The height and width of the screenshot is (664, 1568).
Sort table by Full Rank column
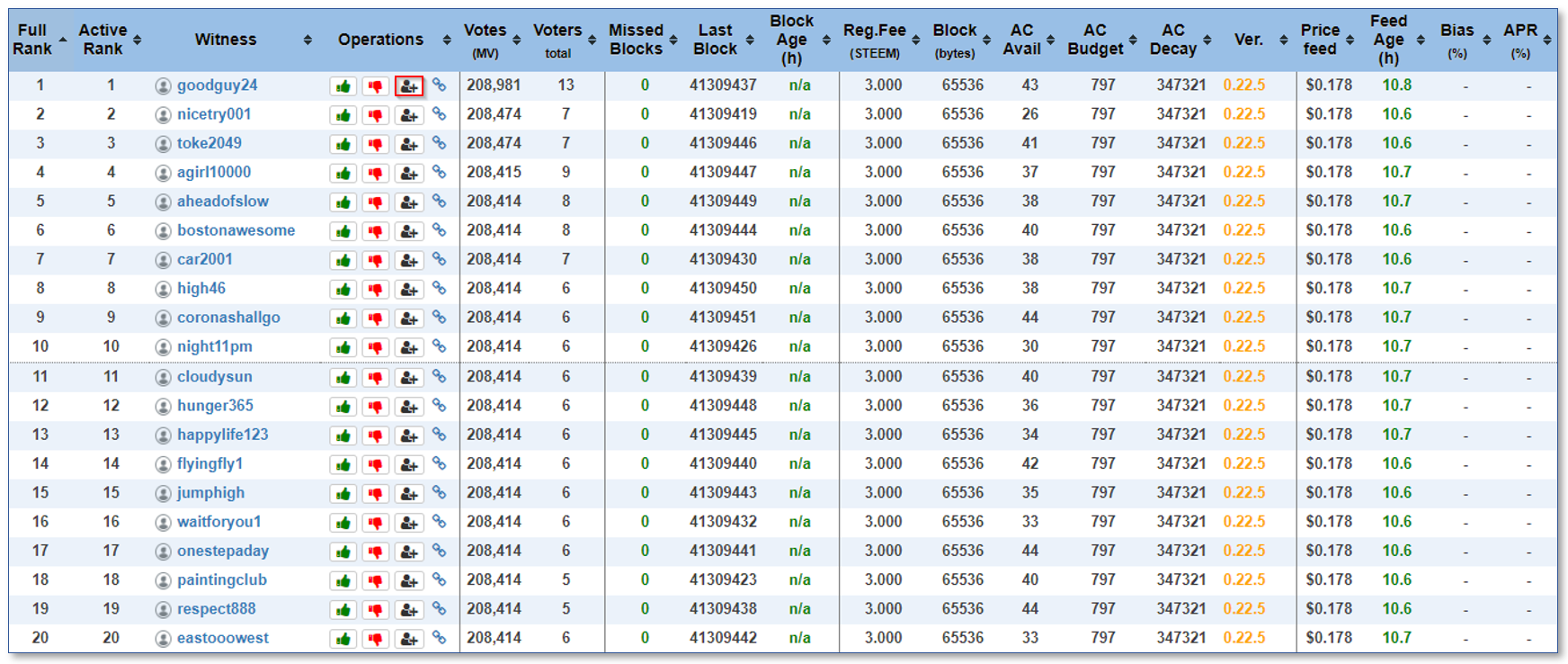tap(39, 40)
